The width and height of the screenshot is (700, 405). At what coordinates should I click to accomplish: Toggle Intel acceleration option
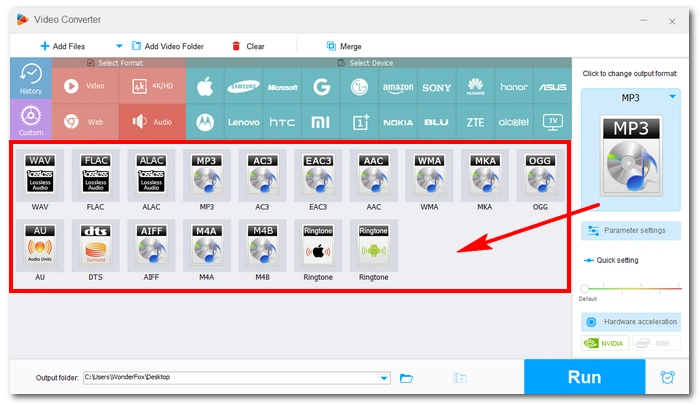pos(657,343)
